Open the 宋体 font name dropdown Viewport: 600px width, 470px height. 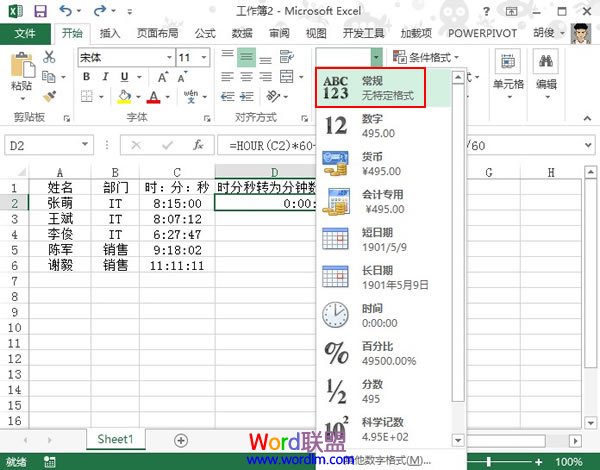point(169,57)
